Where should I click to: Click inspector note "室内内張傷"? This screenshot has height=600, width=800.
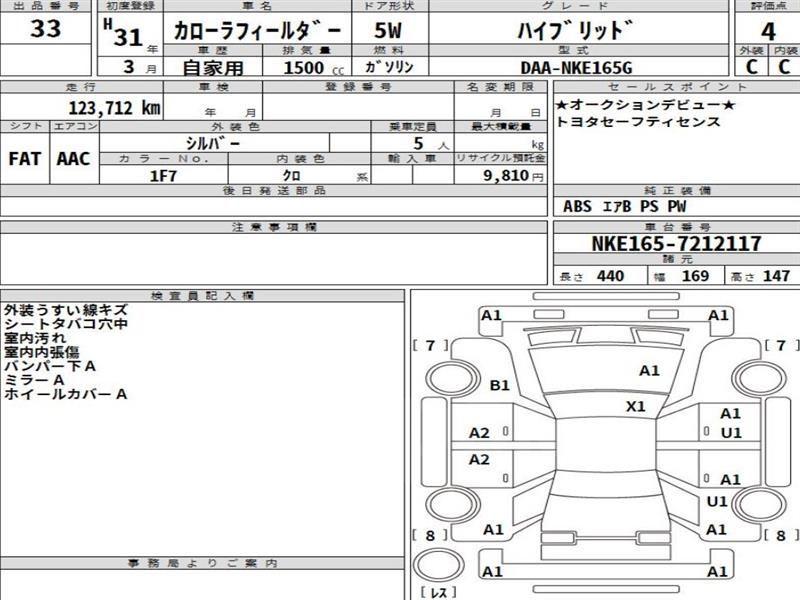tap(42, 352)
